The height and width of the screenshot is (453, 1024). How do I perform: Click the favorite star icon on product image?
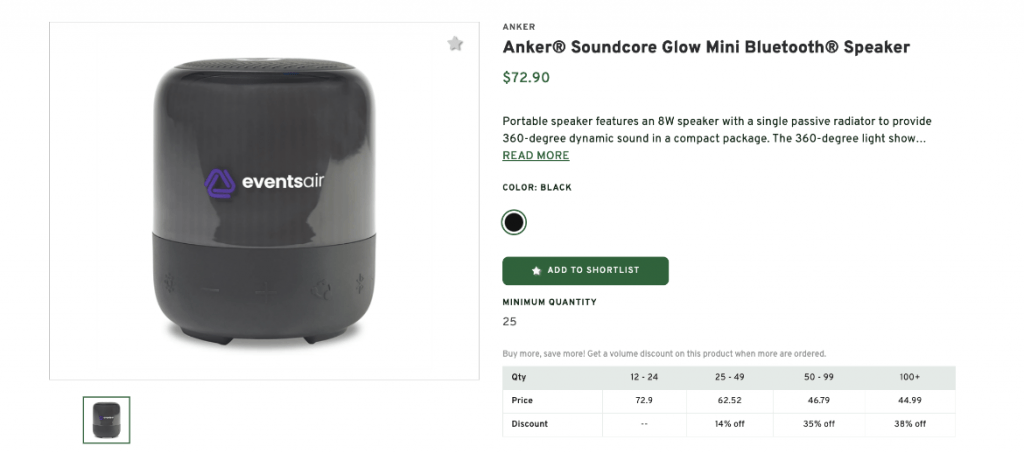point(455,44)
